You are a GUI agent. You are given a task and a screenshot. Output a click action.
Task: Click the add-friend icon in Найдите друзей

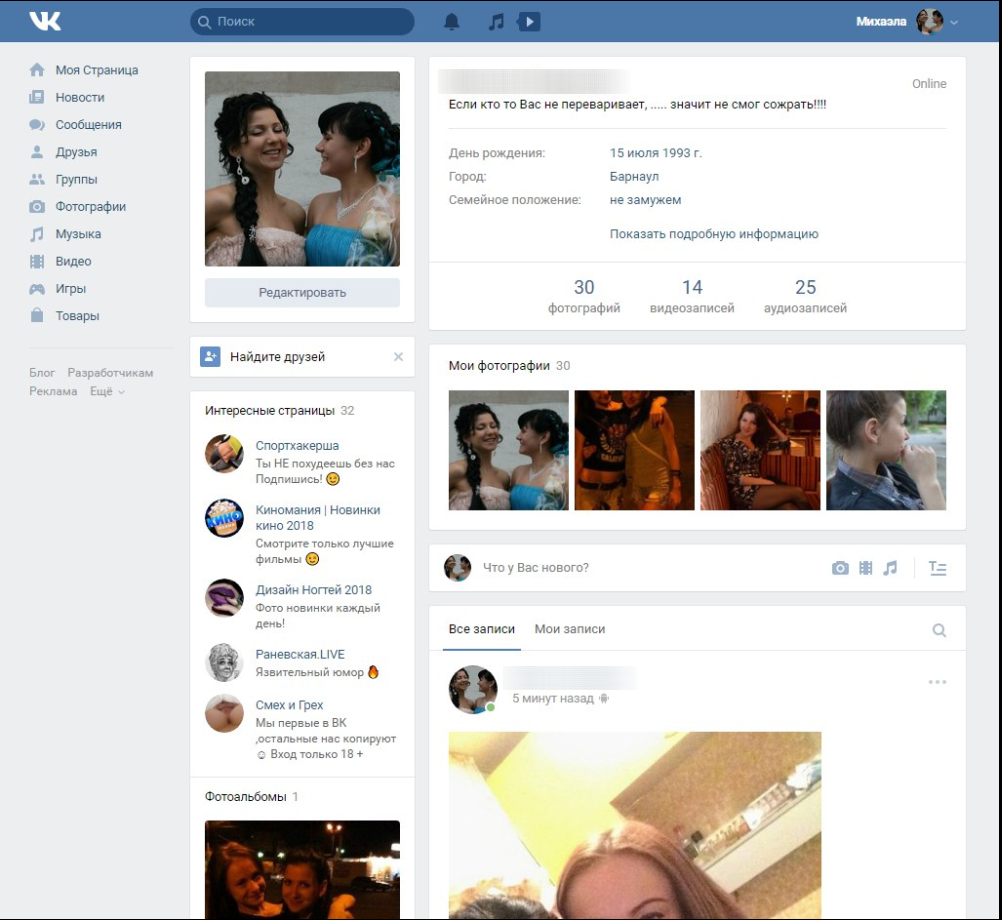tap(210, 356)
